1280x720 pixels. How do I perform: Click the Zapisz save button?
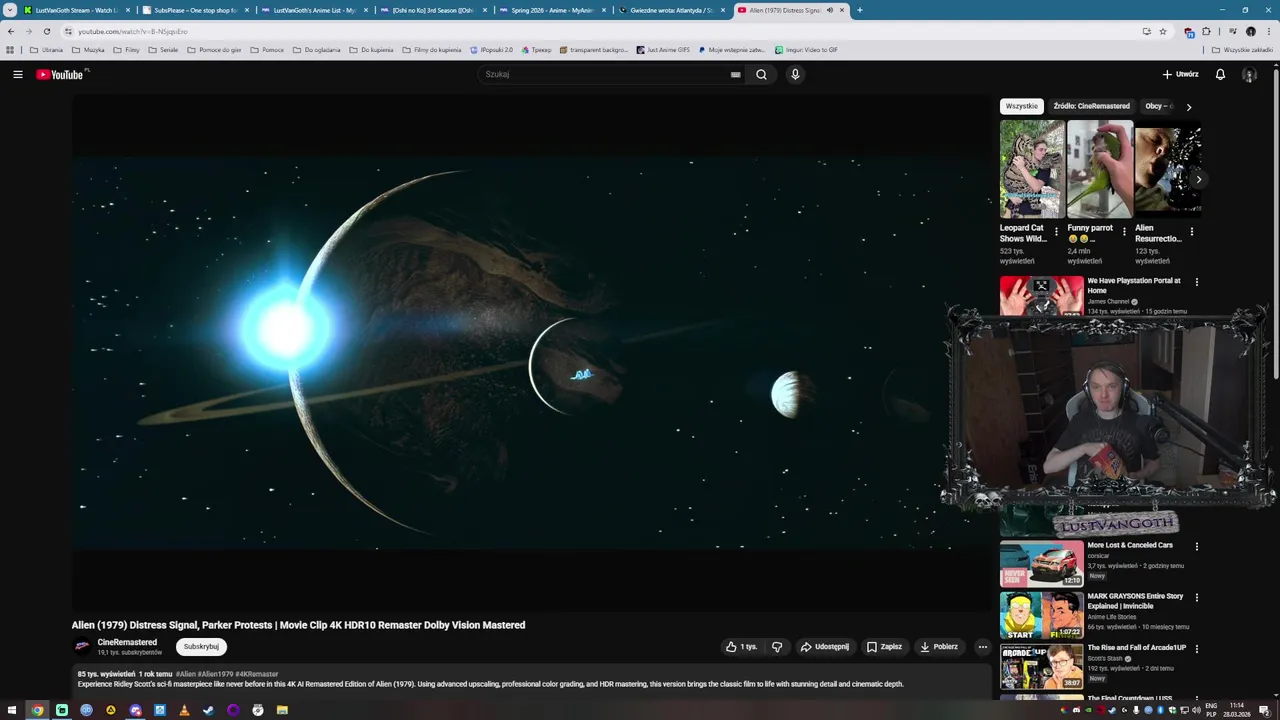pyautogui.click(x=884, y=647)
